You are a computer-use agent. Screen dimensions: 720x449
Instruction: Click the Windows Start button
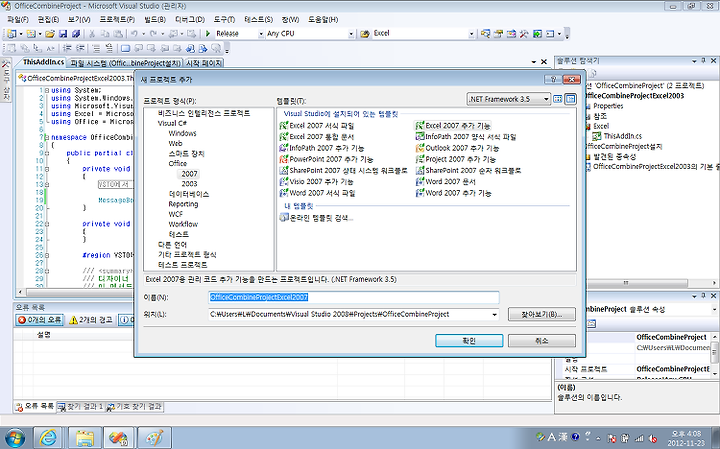[x=14, y=438]
